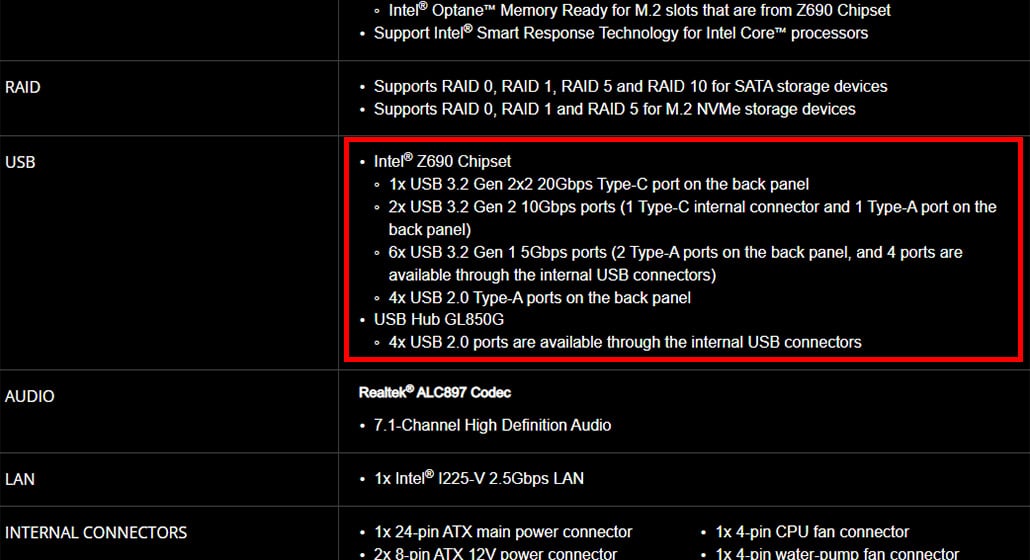
Task: Click the 4-pin CPU fan connector text
Action: click(812, 532)
